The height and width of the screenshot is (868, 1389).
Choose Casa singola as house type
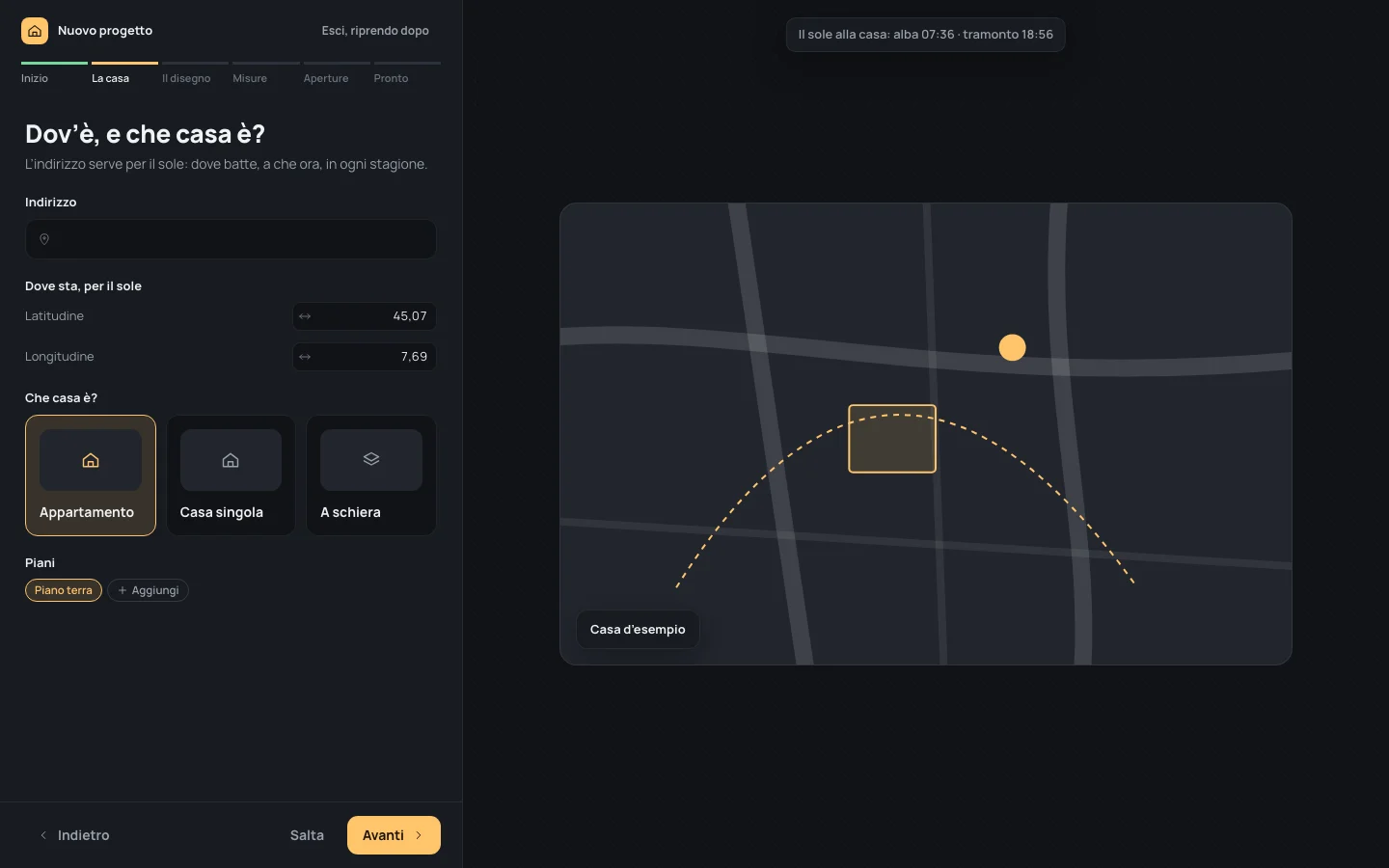[231, 475]
